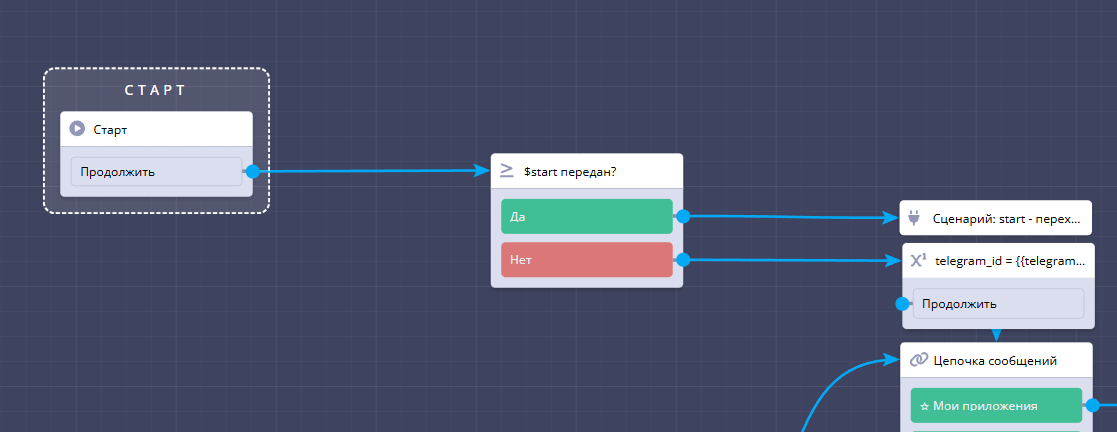Click the connector dot on Старт's Продолжить

click(252, 172)
